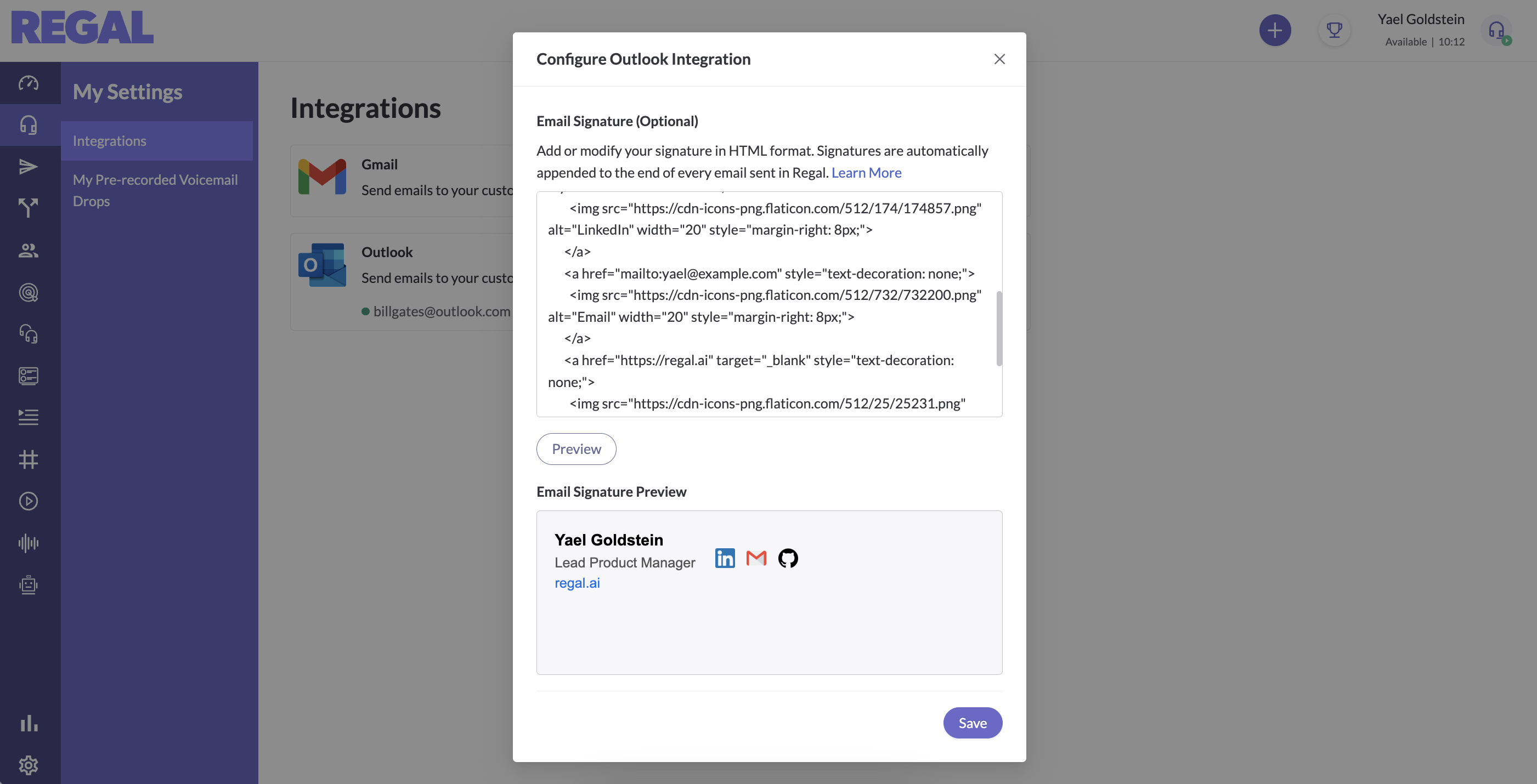Open the robot AI agent icon
This screenshot has width=1537, height=784.
(x=29, y=585)
